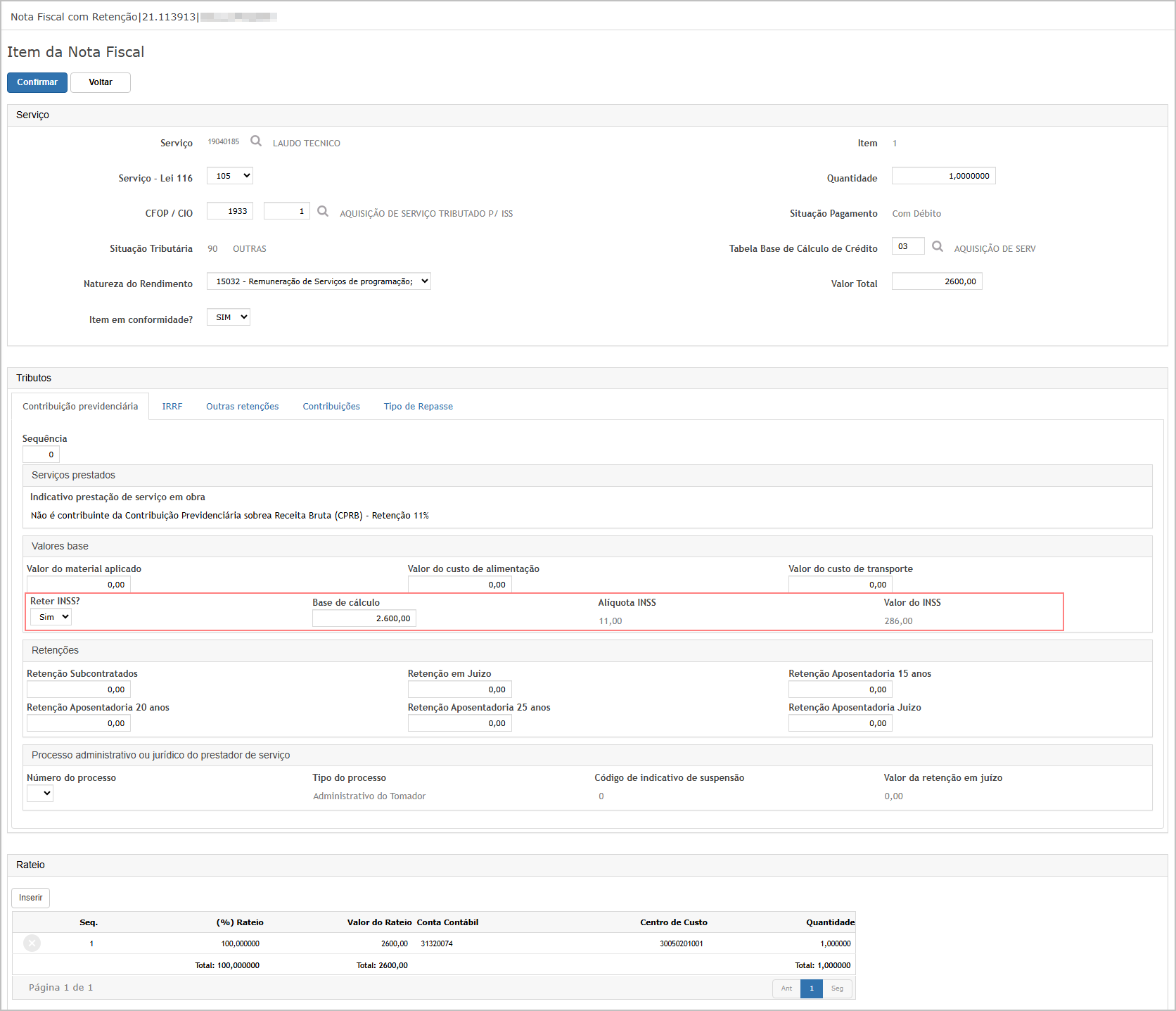This screenshot has height=1011, width=1176.
Task: Confirm the nota fiscal item
Action: coord(37,82)
